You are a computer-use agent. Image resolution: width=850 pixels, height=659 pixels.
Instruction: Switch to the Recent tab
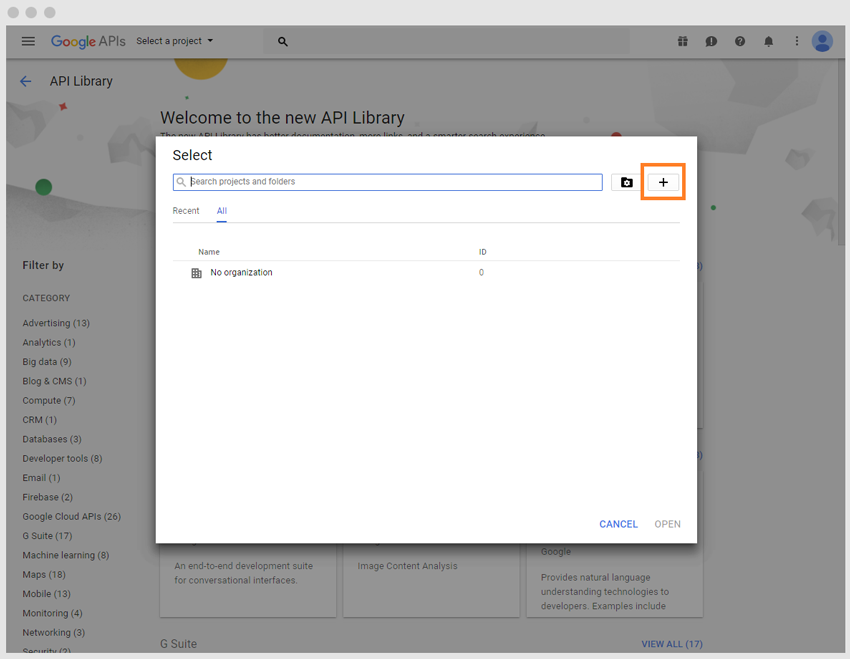pos(186,211)
